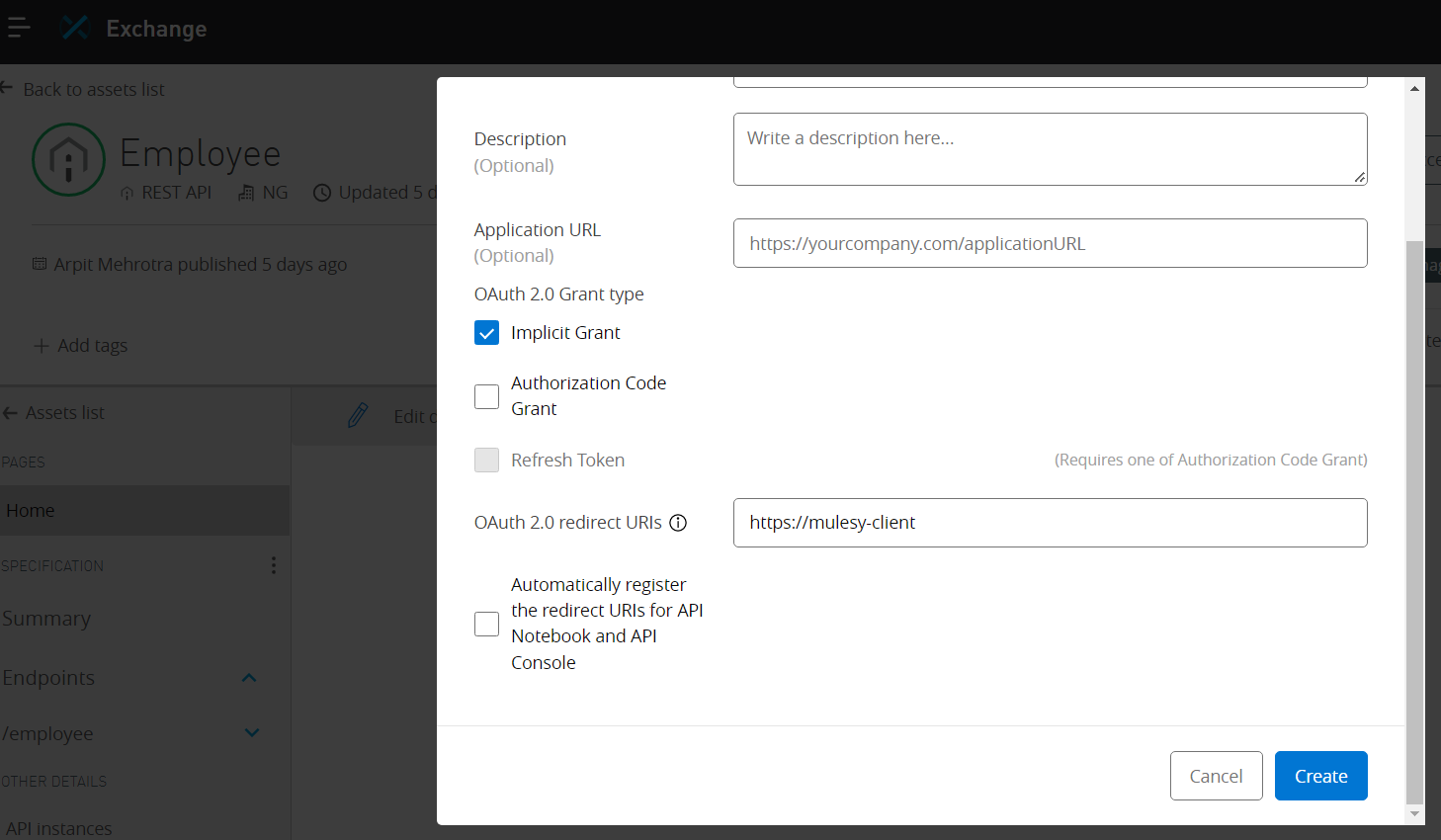Click the Create button
Viewport: 1441px width, 840px height.
pyautogui.click(x=1320, y=776)
